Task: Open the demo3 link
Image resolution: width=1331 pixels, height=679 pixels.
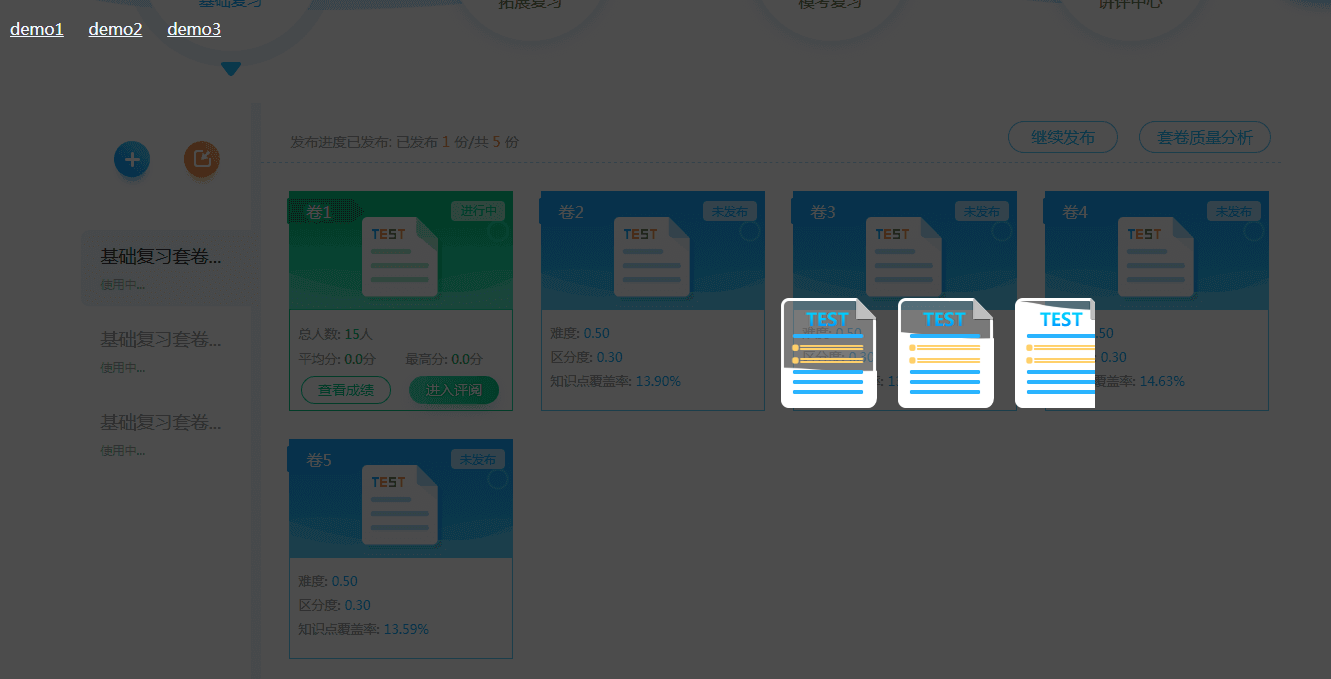Action: (x=194, y=29)
